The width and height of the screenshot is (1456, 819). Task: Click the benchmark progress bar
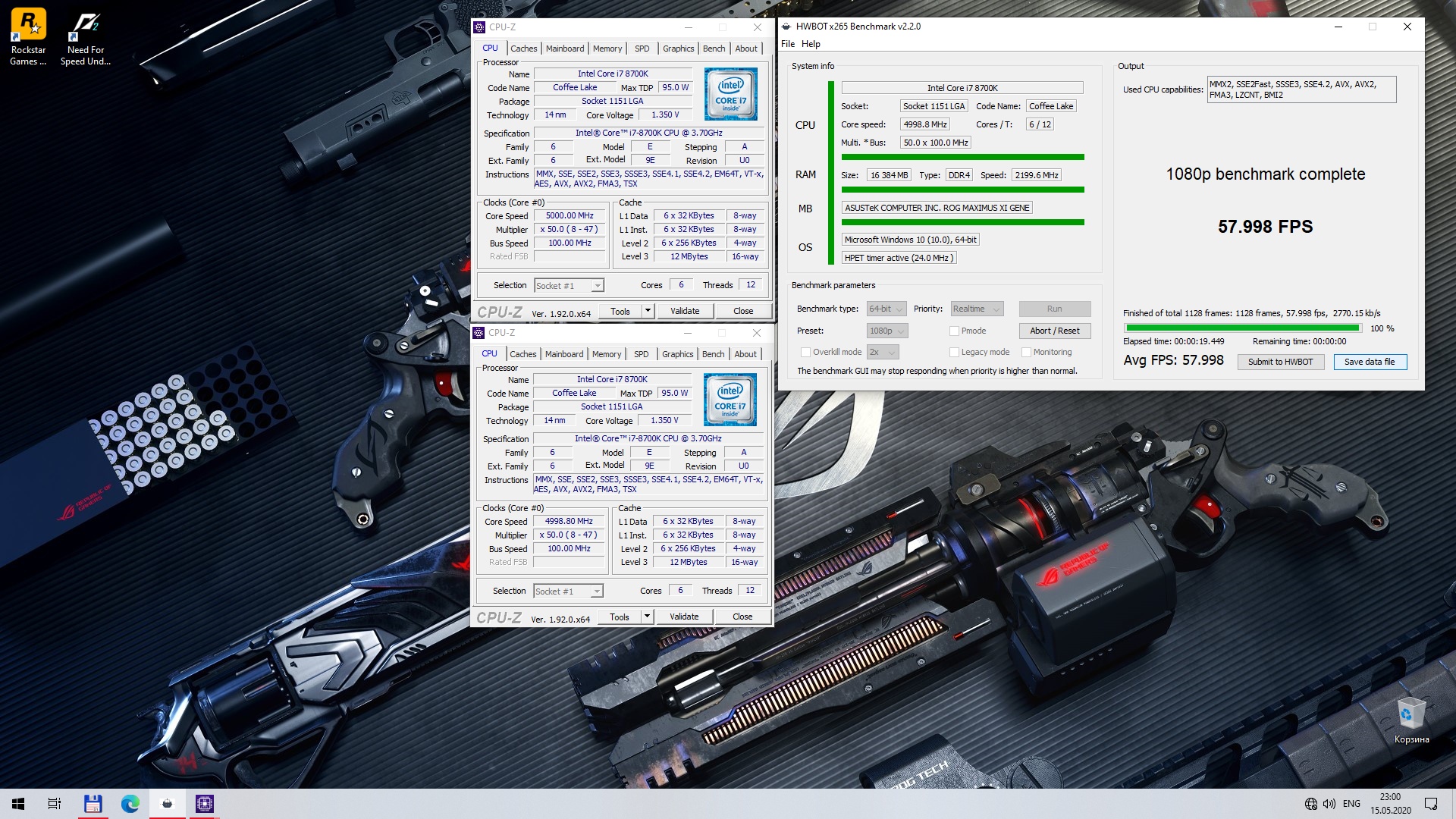[1244, 328]
